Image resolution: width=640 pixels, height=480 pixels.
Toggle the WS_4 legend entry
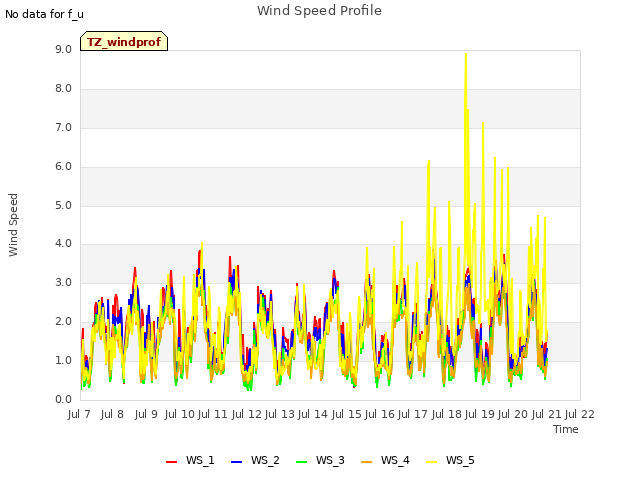click(385, 460)
